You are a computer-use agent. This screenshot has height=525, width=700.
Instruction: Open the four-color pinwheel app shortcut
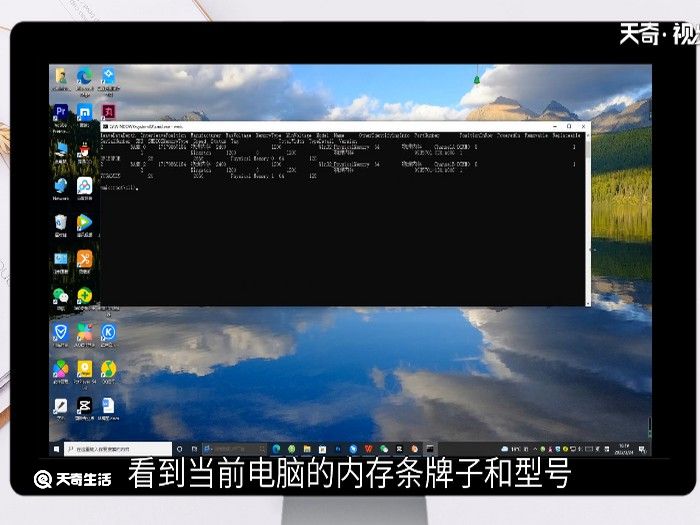tap(61, 372)
